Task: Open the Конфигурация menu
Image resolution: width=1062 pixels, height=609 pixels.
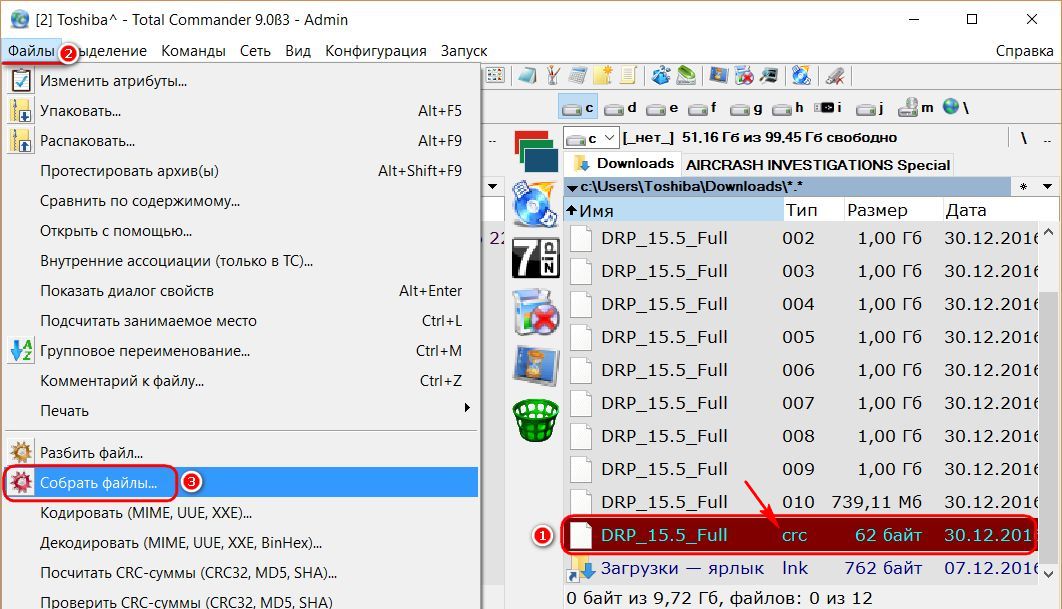Action: point(376,51)
